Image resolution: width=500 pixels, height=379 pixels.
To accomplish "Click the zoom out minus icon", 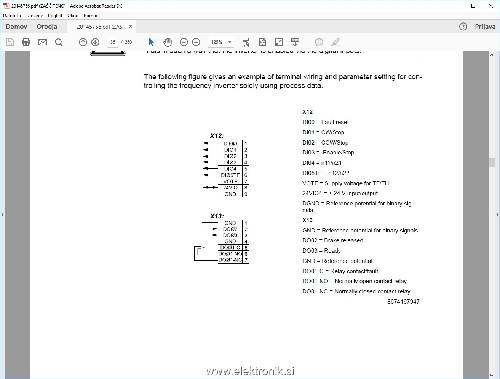I will (x=184, y=42).
